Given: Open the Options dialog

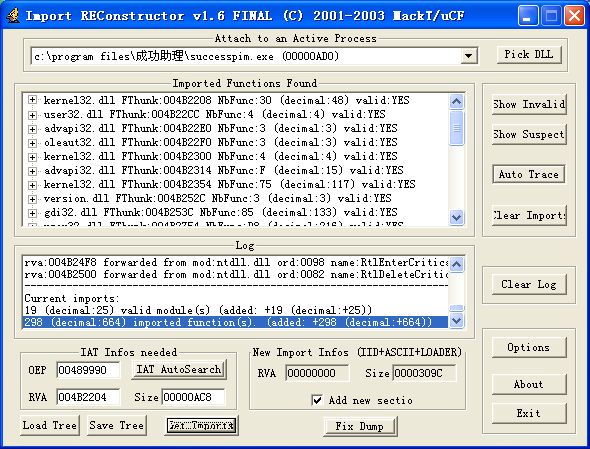Looking at the screenshot, I should [529, 347].
